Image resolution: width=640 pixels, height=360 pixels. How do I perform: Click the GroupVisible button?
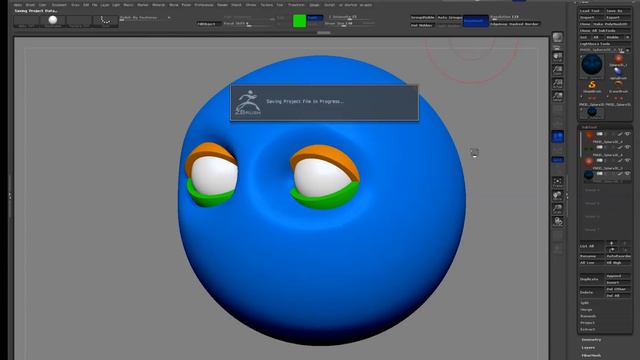(423, 18)
